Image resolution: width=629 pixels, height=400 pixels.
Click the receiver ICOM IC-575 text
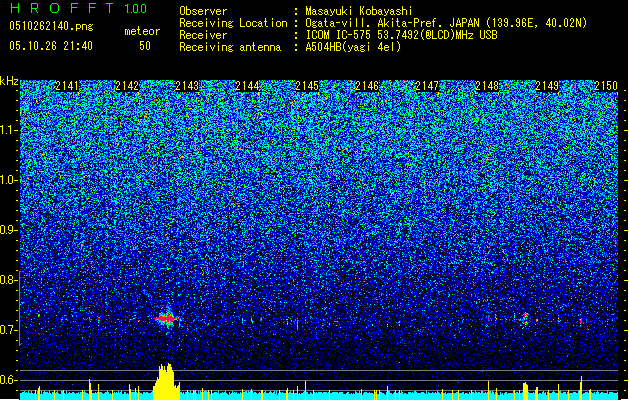[401, 35]
